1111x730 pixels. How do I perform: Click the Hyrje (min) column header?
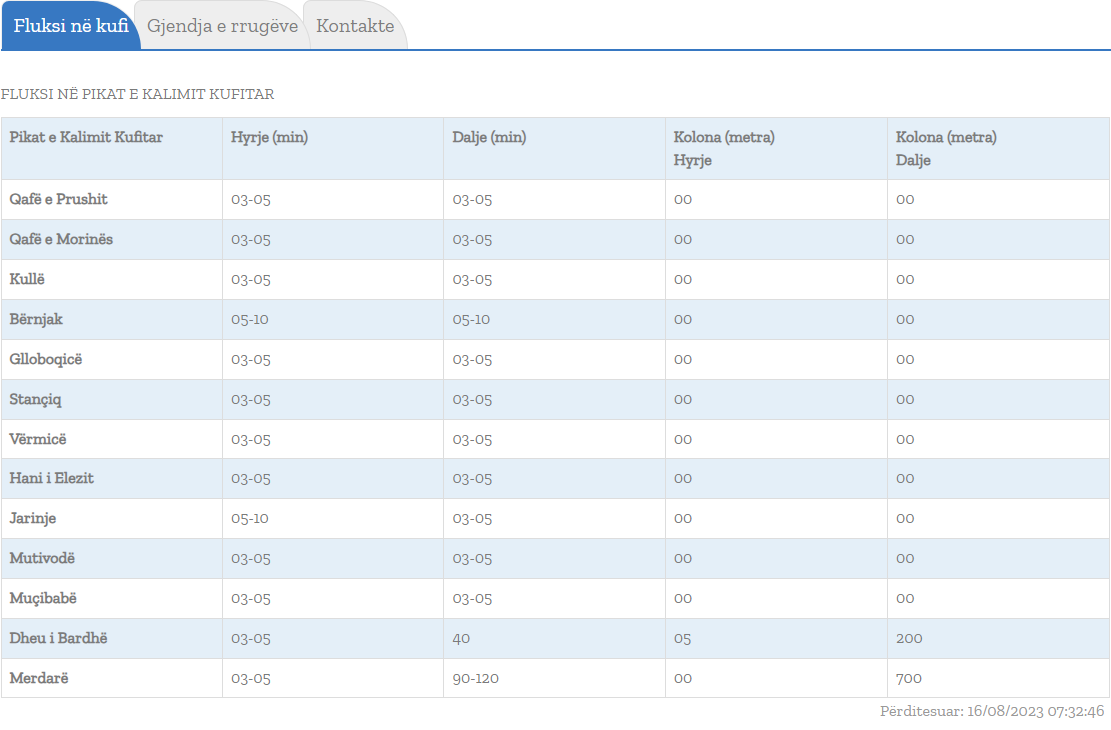click(269, 137)
